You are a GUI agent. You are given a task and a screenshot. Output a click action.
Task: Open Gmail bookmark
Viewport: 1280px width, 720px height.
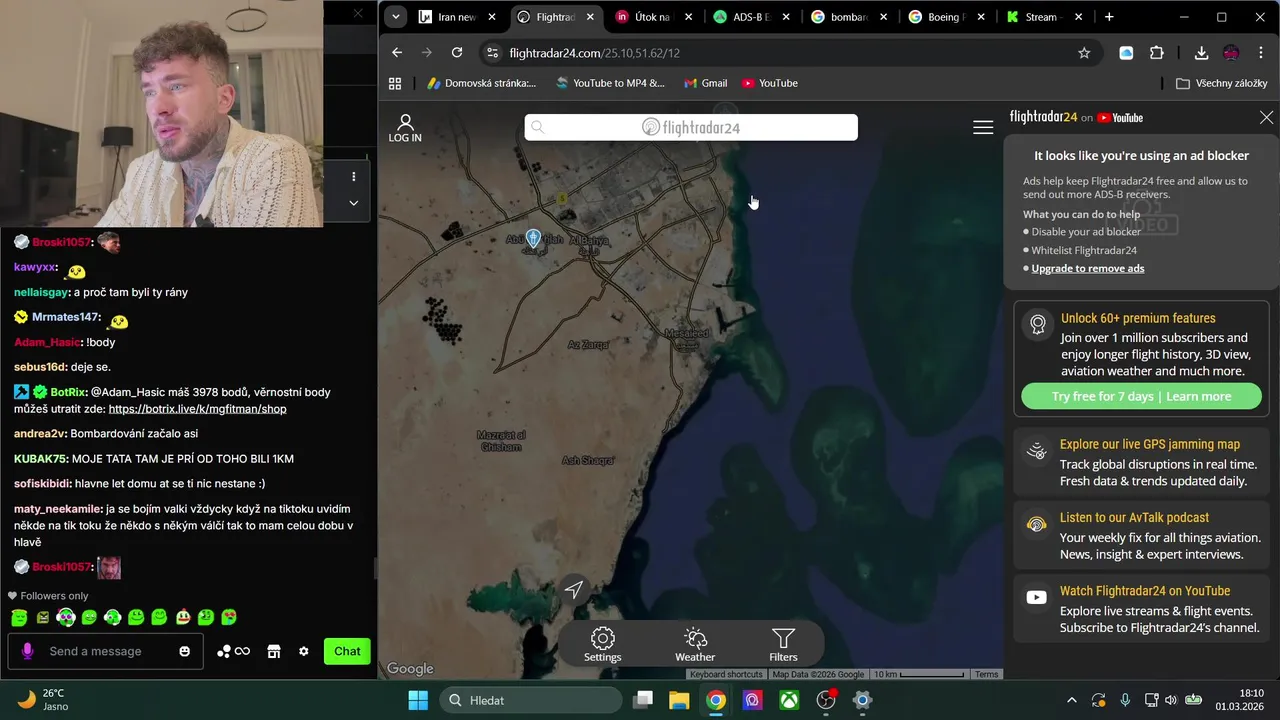pyautogui.click(x=705, y=83)
